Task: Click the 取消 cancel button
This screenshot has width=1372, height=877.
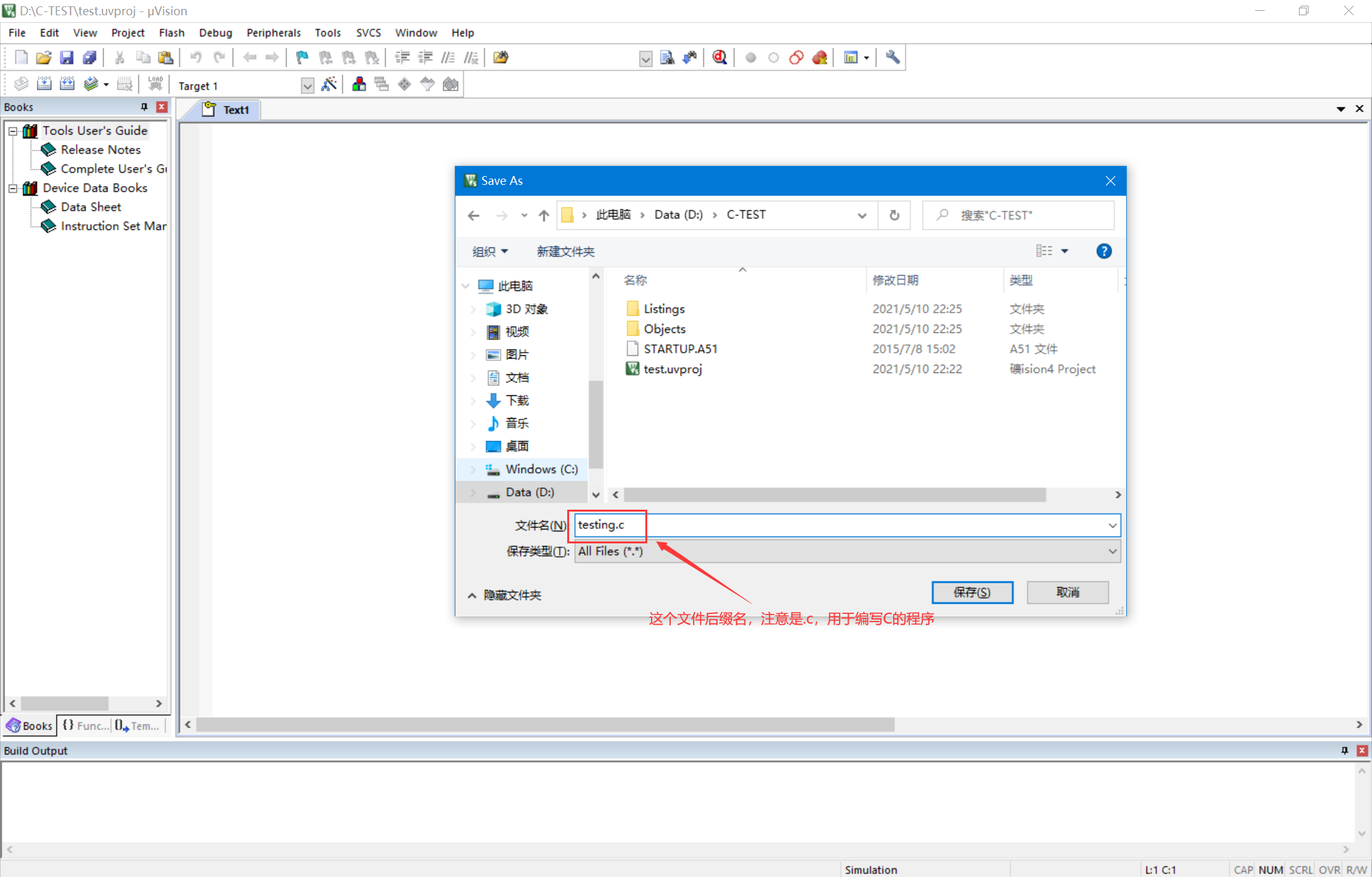Action: pyautogui.click(x=1067, y=592)
